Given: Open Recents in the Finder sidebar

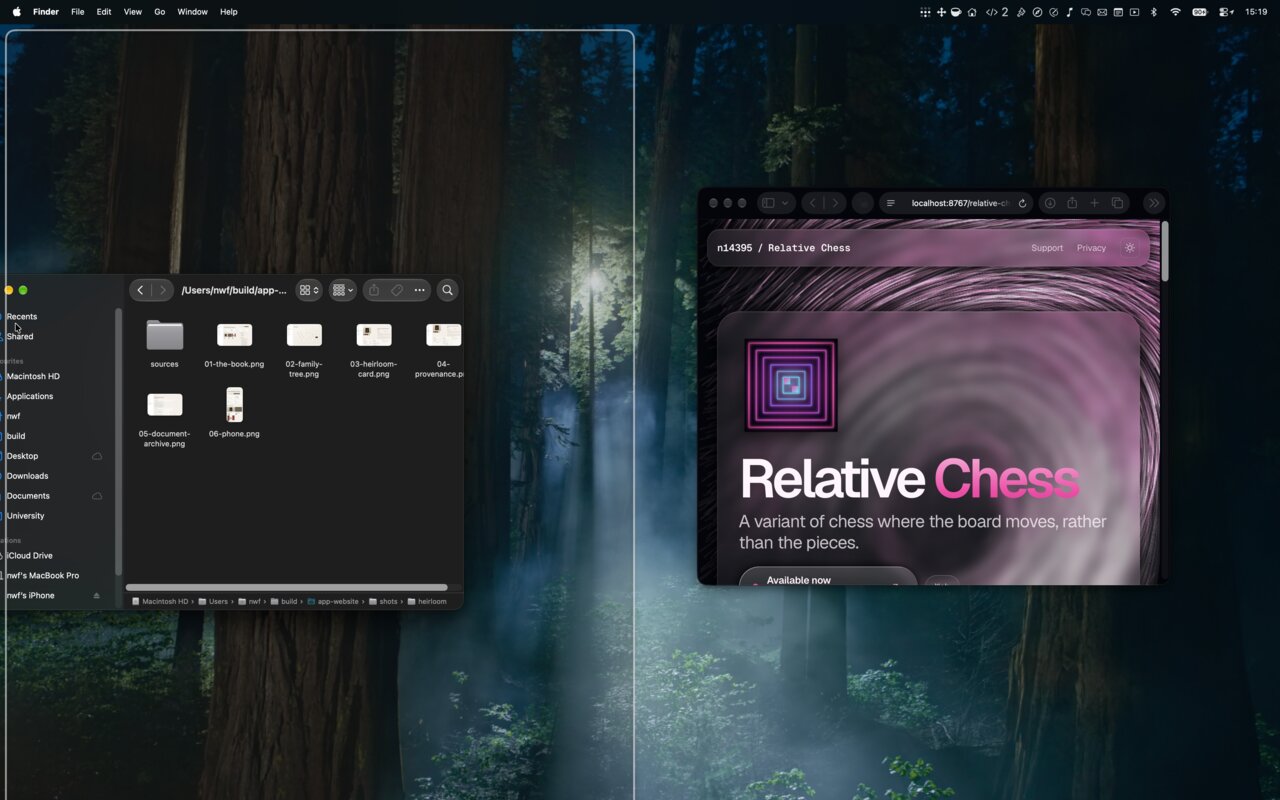Looking at the screenshot, I should [22, 316].
